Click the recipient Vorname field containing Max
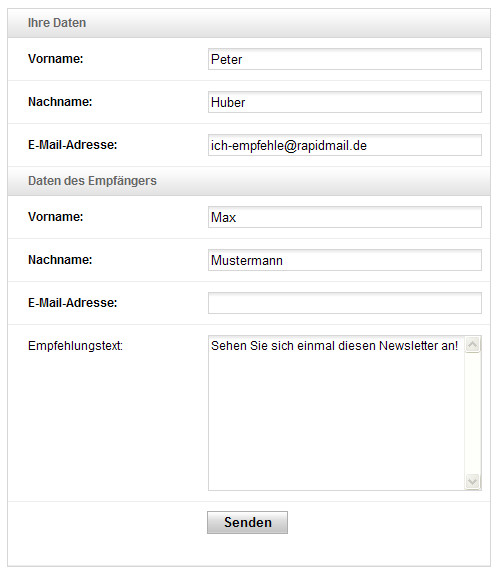497x570 pixels. tap(345, 217)
